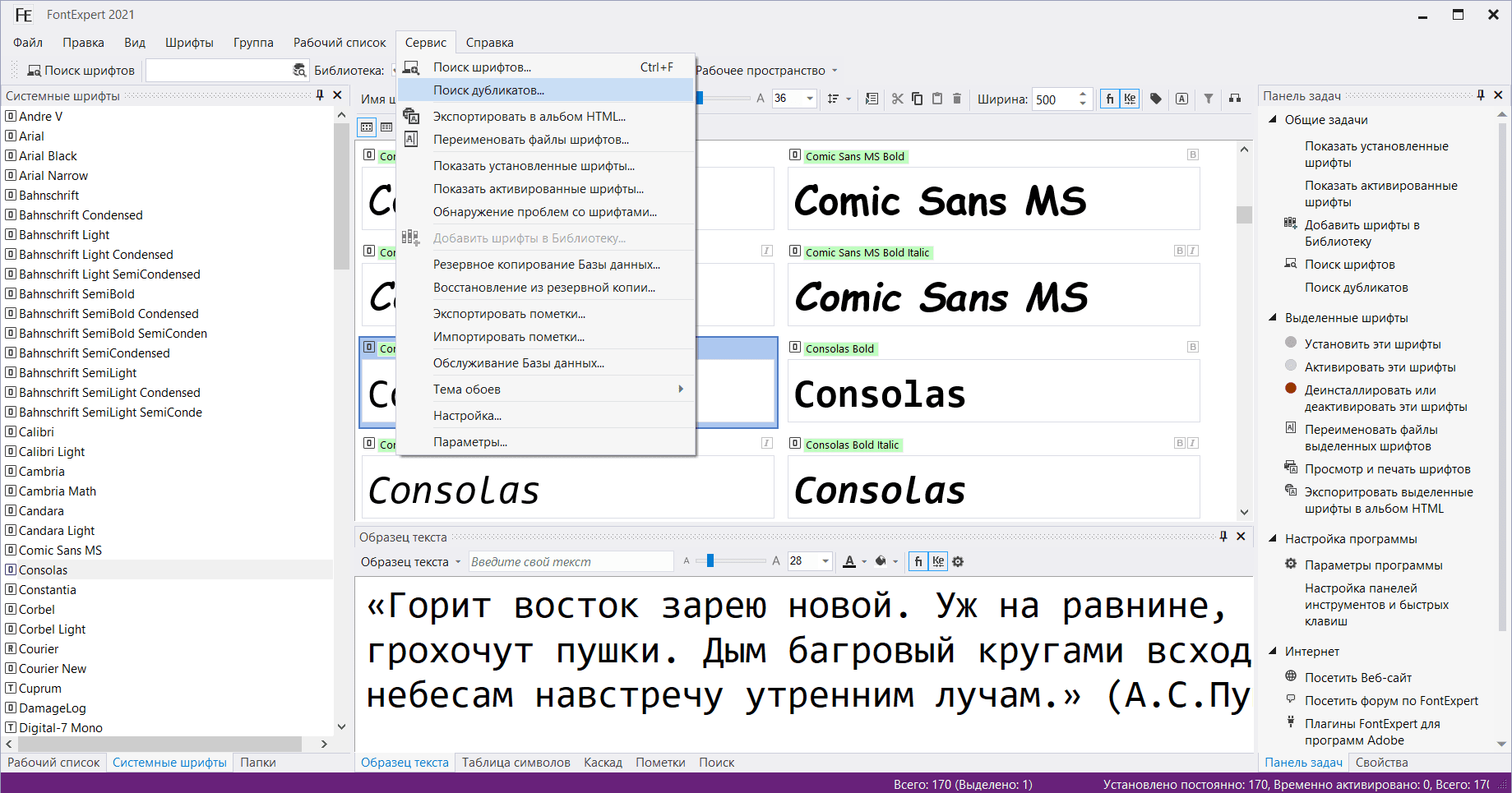Viewport: 1512px width, 793px height.
Task: Close the Панель задач panel
Action: pyautogui.click(x=1498, y=95)
